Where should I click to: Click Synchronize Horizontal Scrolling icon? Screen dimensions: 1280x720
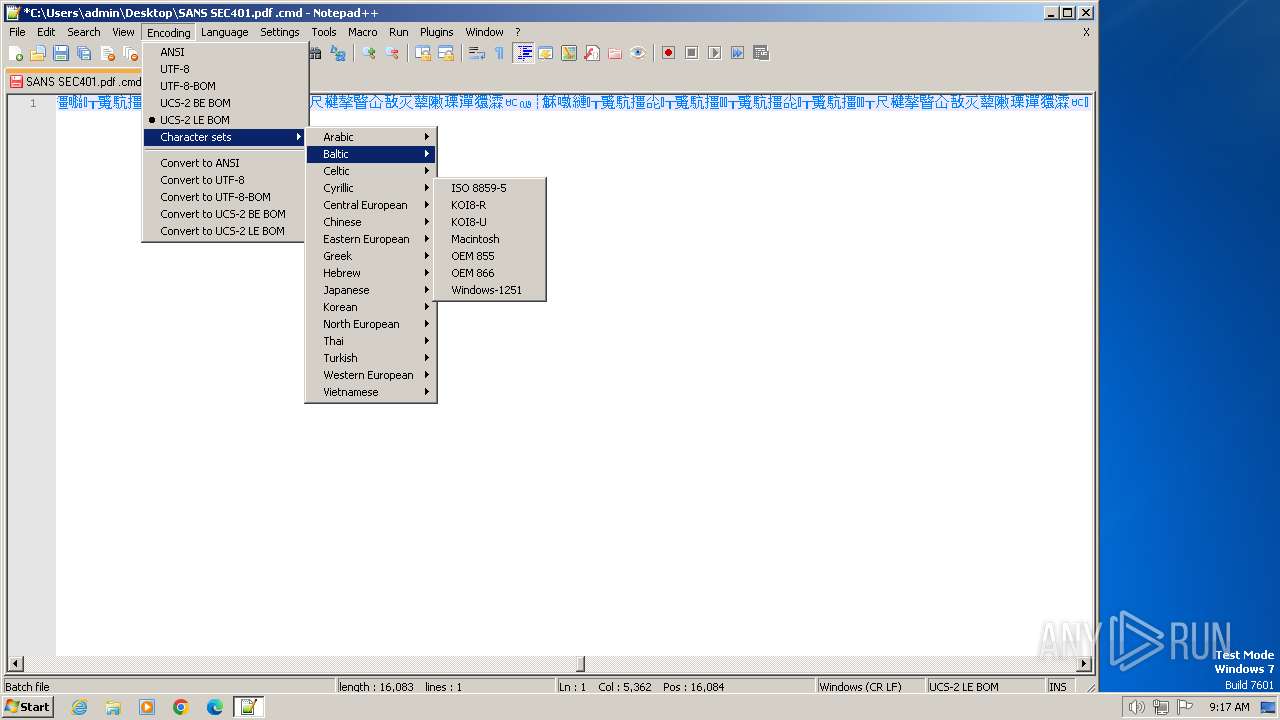[x=446, y=53]
